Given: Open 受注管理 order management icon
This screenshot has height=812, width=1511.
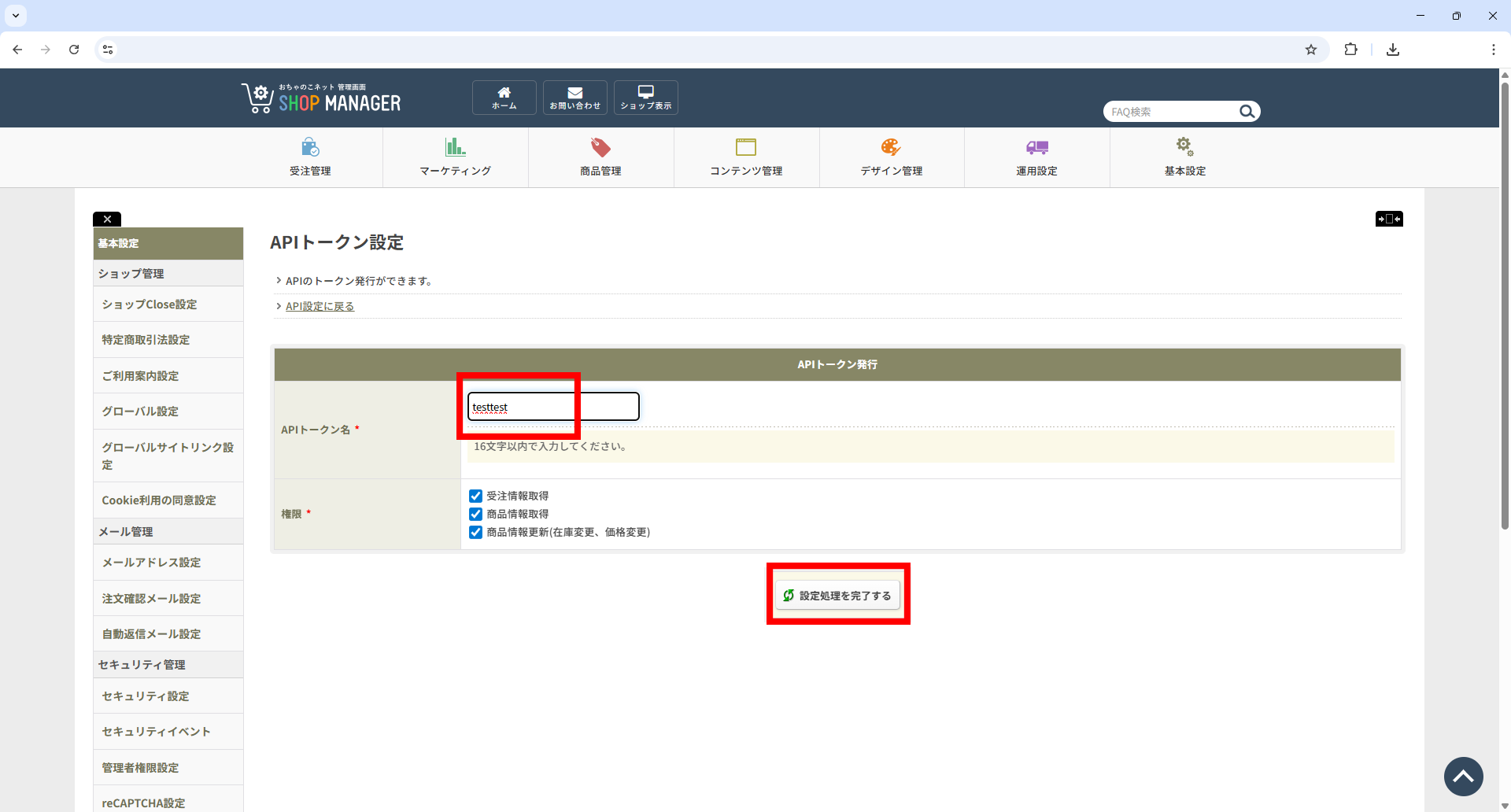Looking at the screenshot, I should [x=310, y=147].
